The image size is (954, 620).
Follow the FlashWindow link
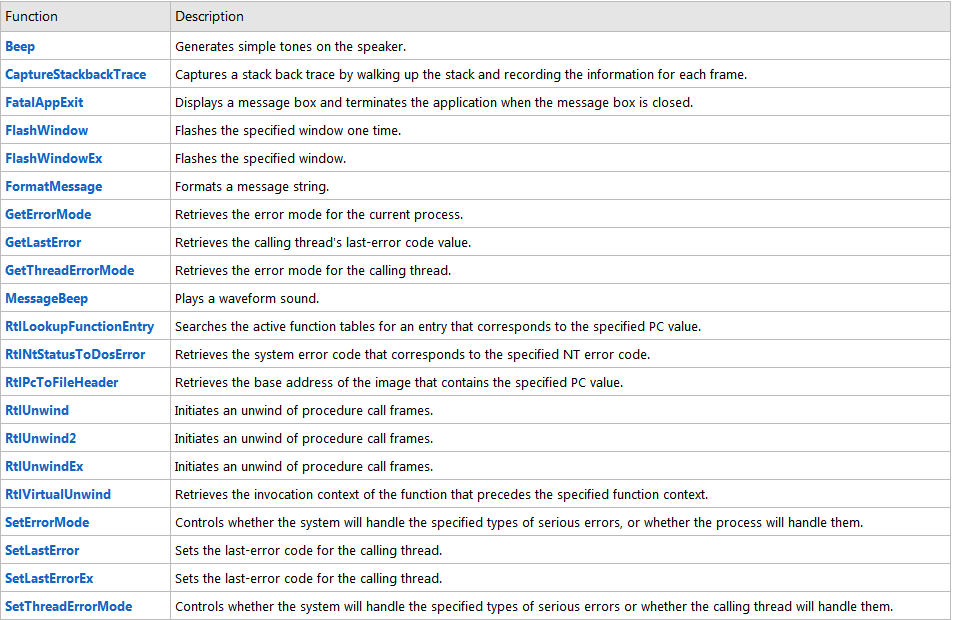click(x=46, y=130)
